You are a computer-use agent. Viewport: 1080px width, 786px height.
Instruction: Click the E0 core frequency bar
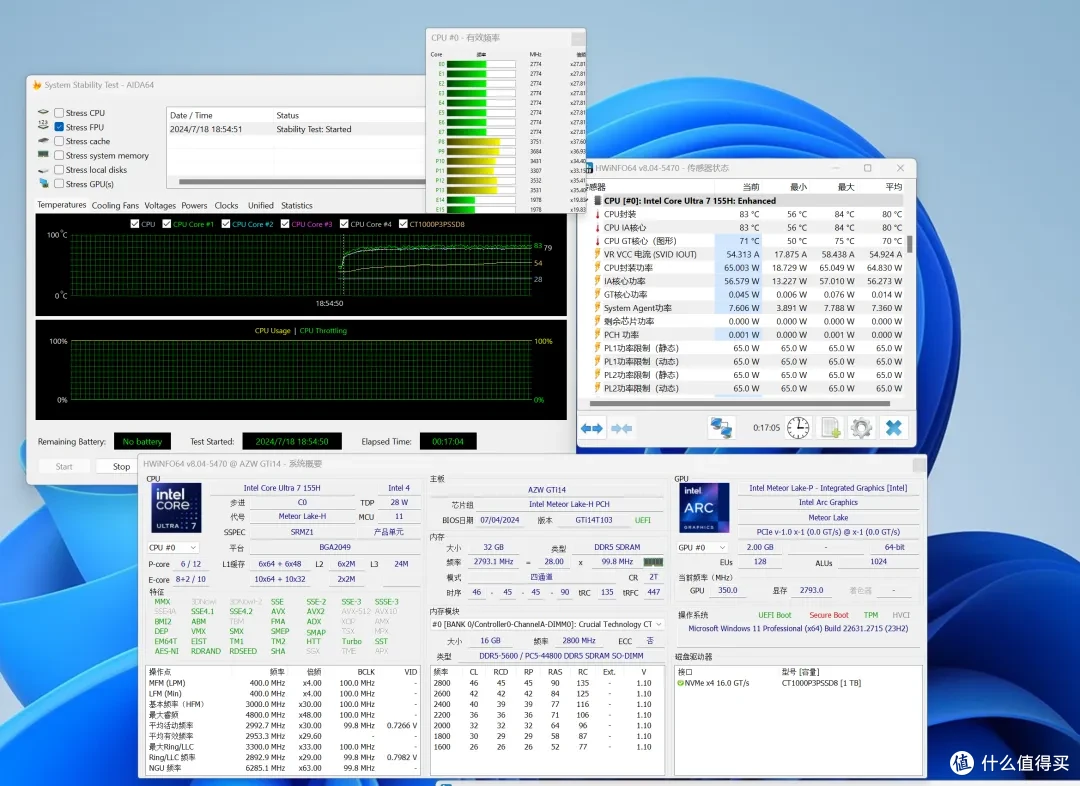(x=481, y=64)
